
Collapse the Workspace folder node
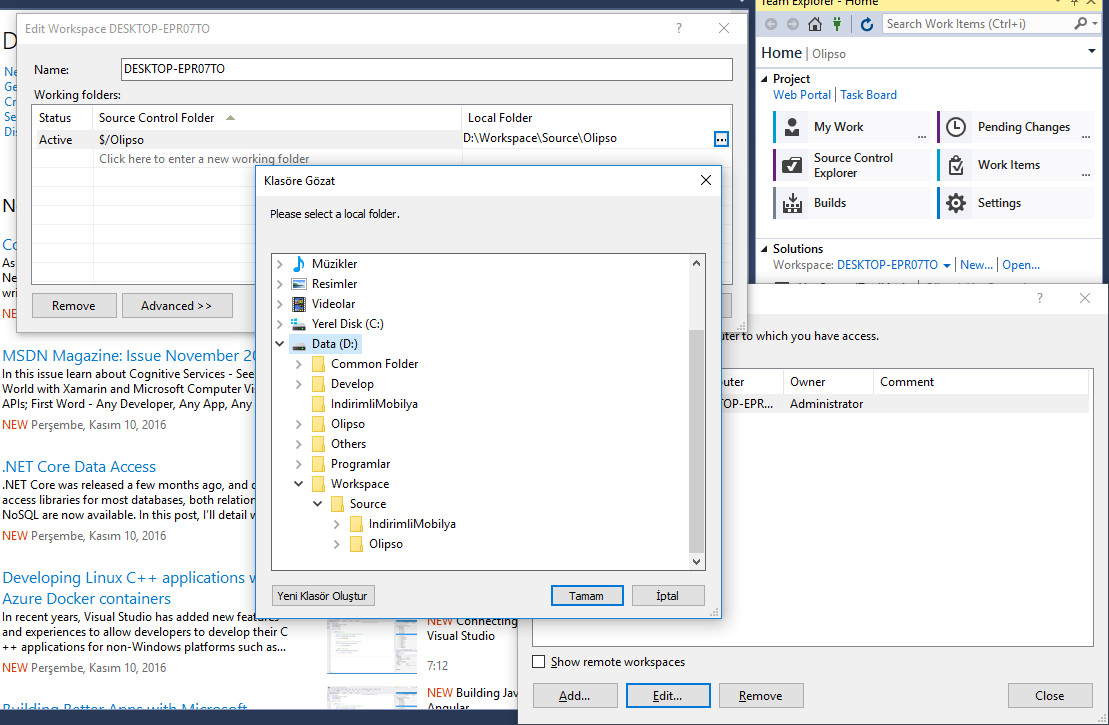point(298,484)
